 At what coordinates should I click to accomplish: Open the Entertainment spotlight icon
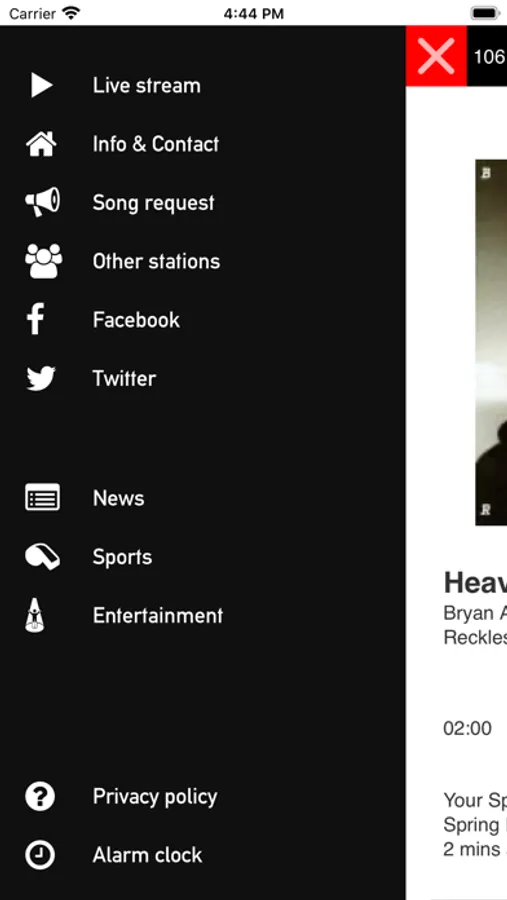coord(35,615)
